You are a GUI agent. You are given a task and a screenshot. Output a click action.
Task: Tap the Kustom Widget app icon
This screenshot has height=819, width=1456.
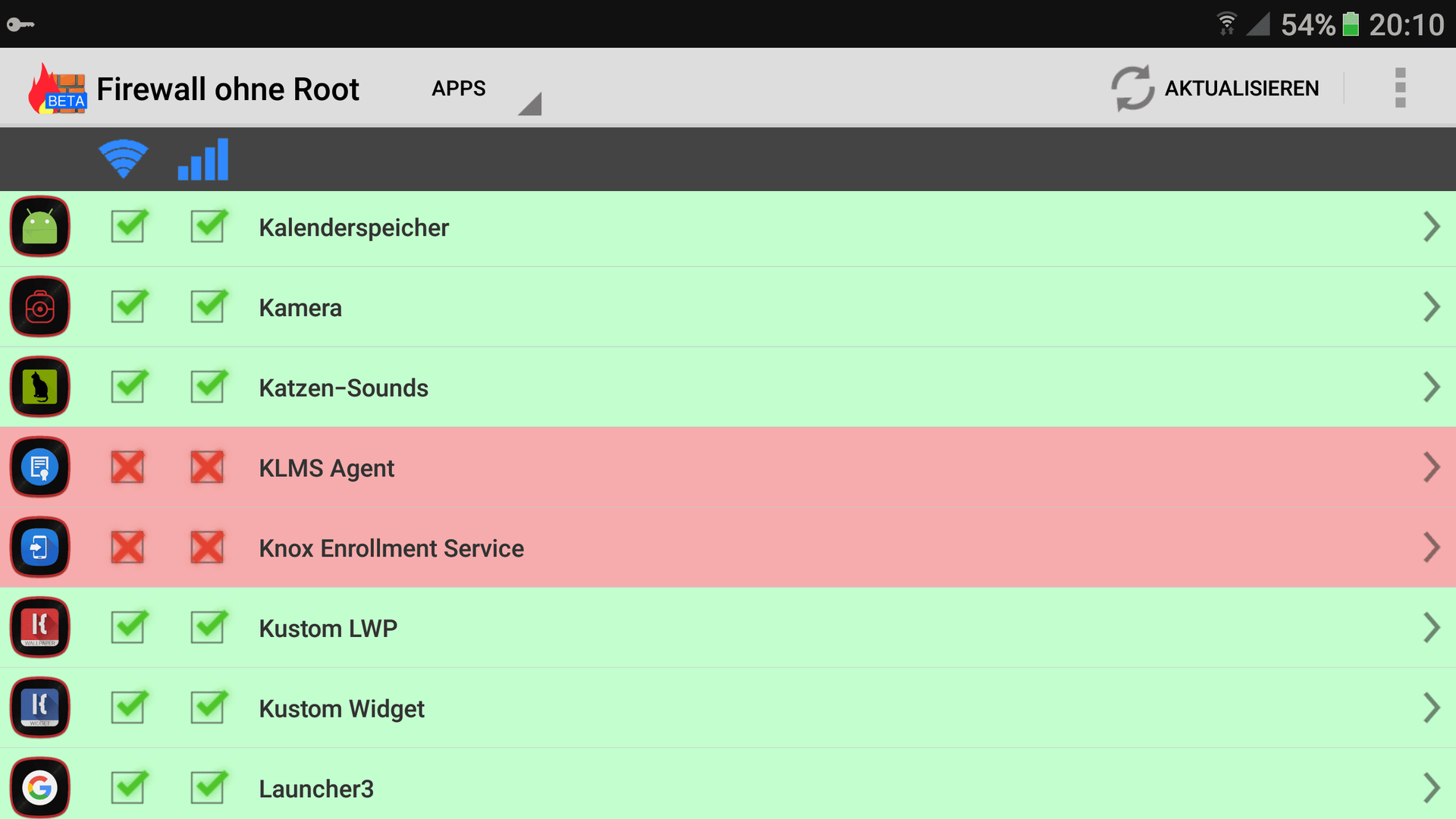tap(40, 708)
